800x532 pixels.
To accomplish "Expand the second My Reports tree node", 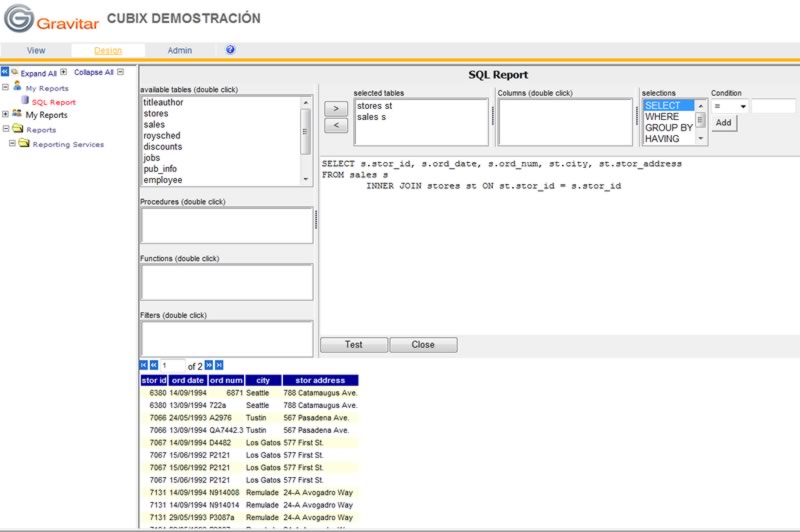I will tap(5, 114).
